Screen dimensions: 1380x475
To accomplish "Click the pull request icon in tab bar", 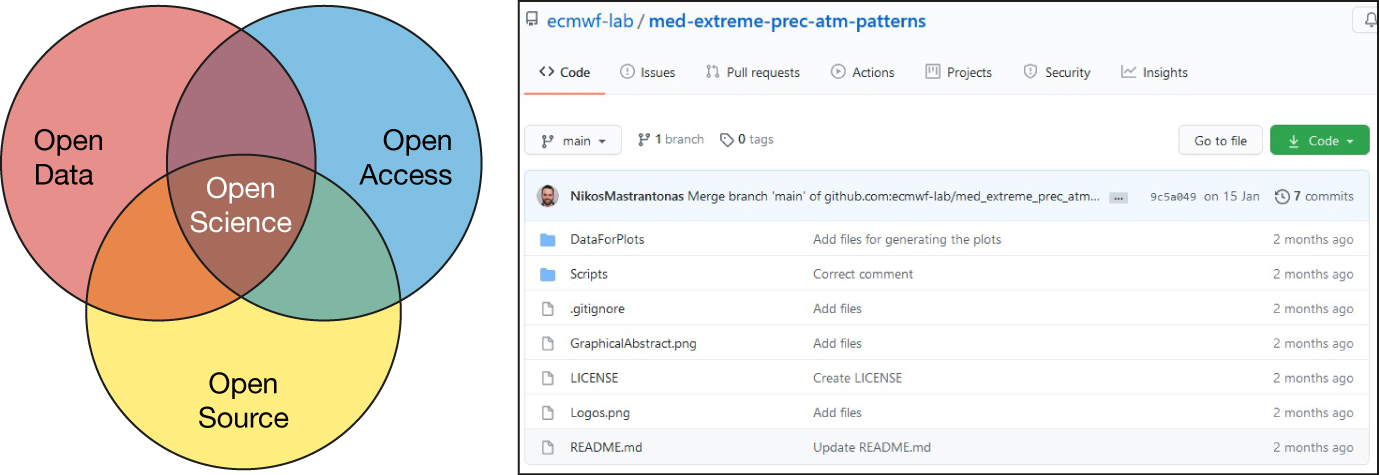I will [712, 72].
